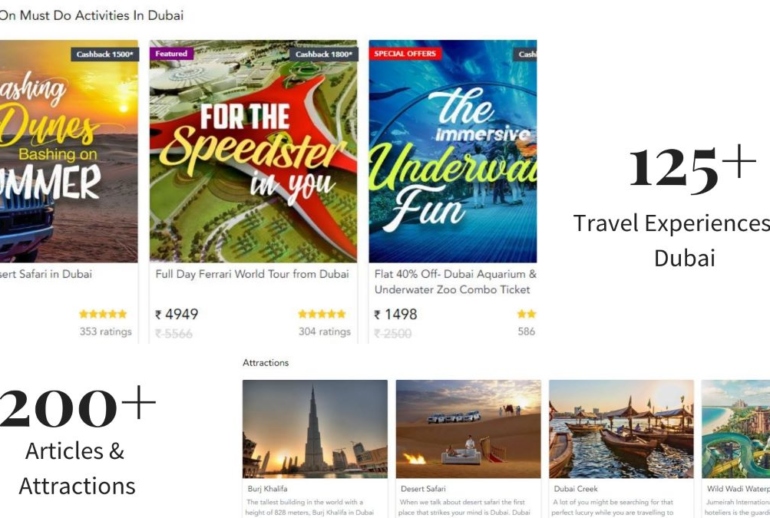The image size is (770, 518).
Task: Click the Ferrari World star rating
Action: 322,314
